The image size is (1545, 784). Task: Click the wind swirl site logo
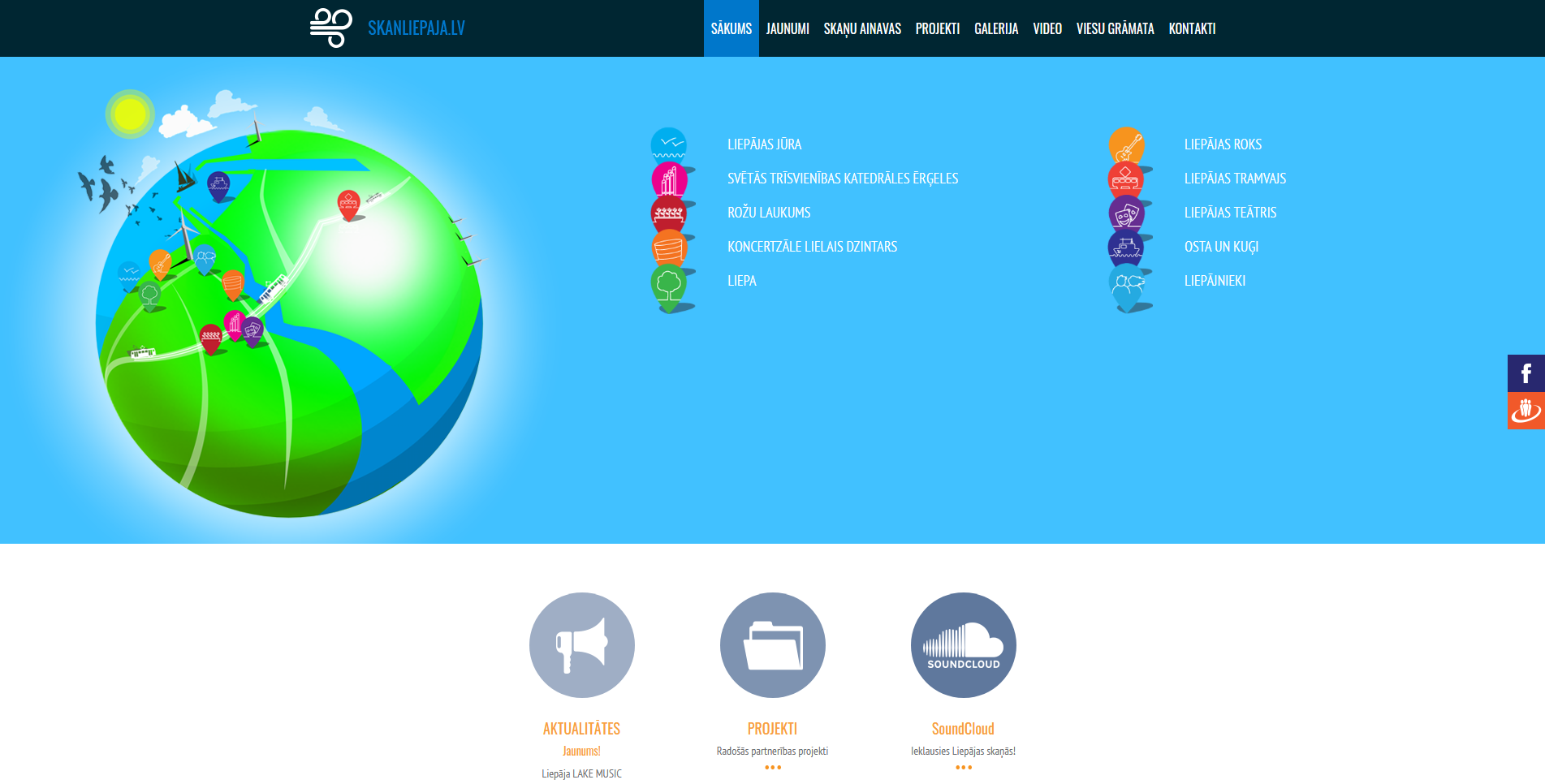click(x=331, y=28)
